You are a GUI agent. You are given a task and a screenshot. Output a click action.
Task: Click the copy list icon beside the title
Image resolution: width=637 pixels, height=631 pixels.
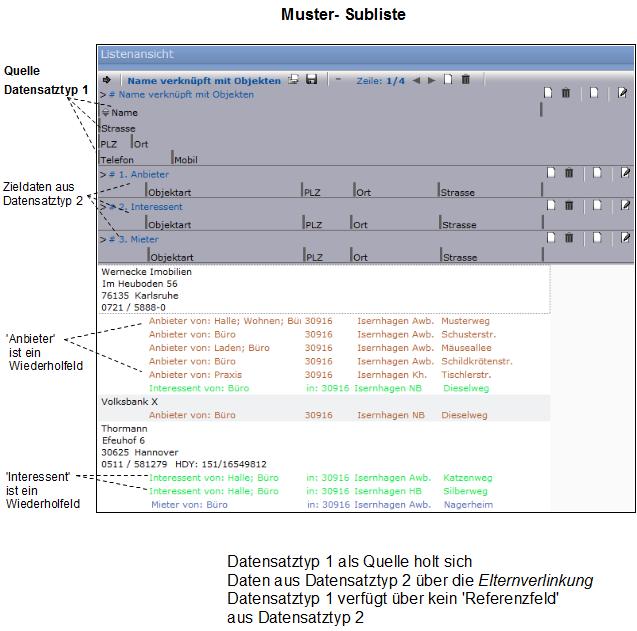pos(293,80)
